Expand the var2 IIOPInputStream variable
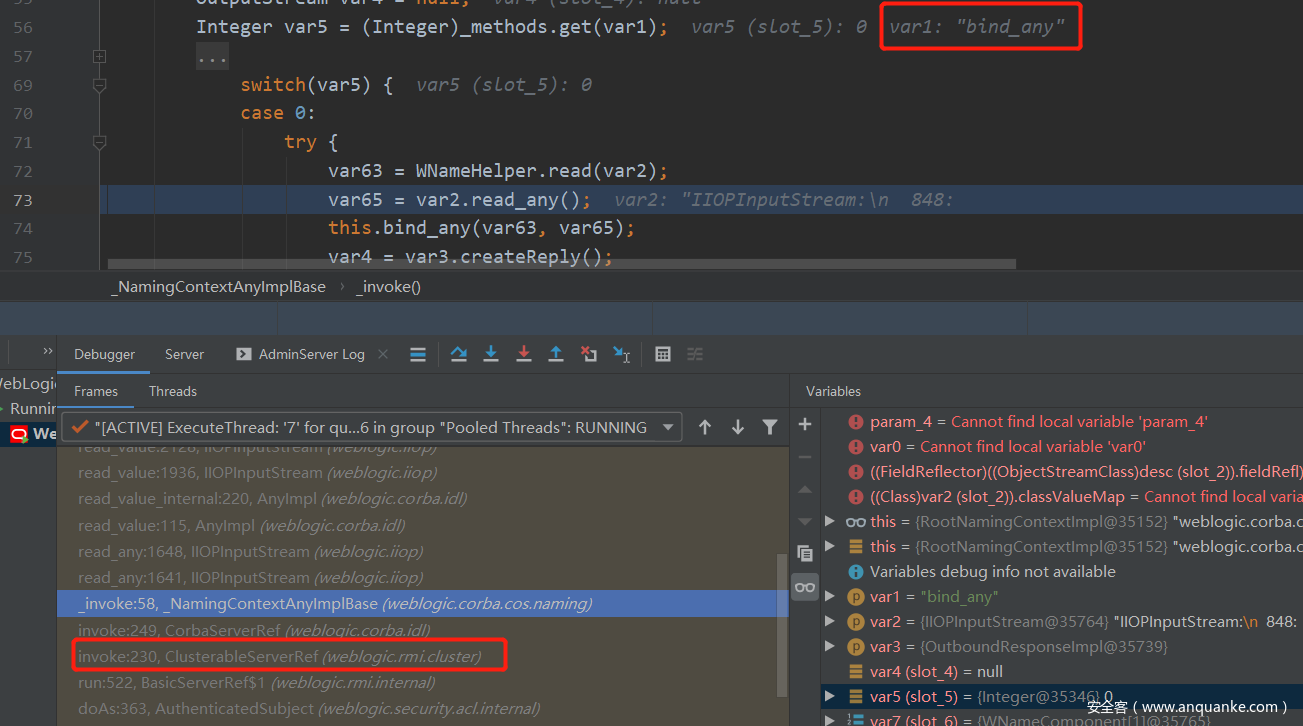 [x=829, y=622]
